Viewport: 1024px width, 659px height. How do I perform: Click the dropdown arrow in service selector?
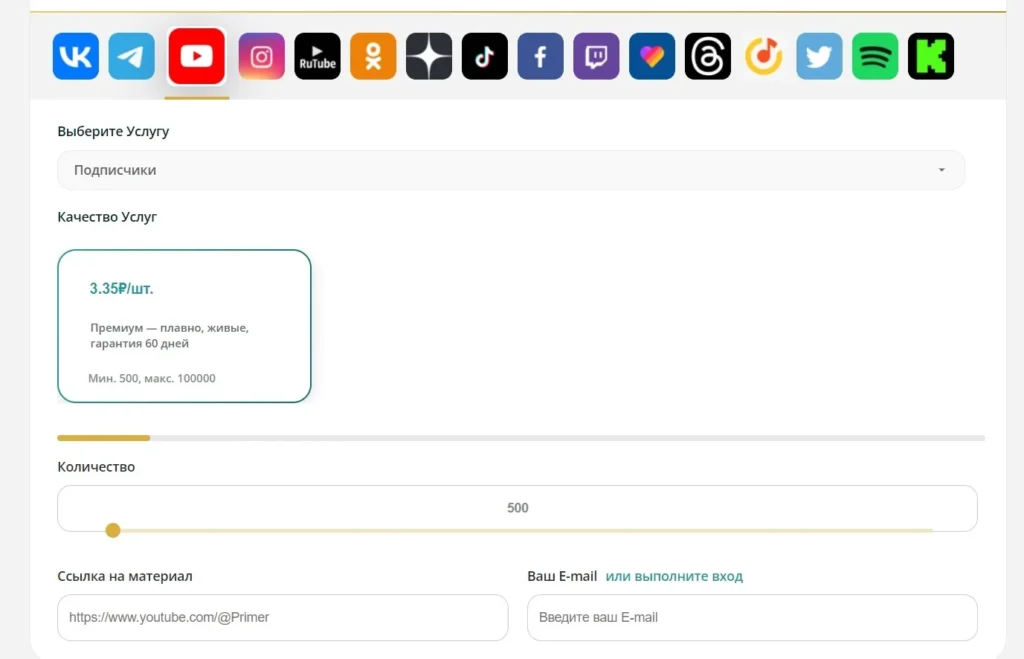coord(942,170)
